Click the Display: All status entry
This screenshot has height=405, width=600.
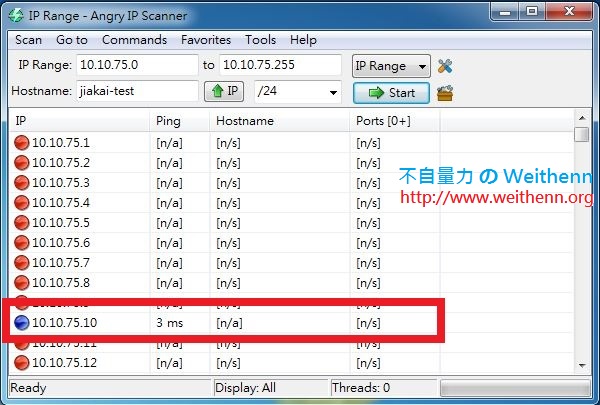click(245, 388)
